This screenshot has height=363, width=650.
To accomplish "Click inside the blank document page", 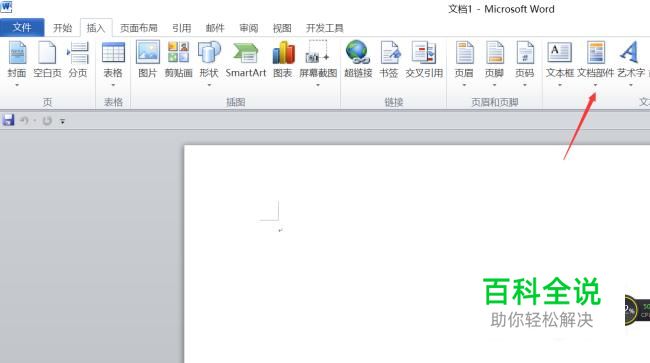I will pos(417,254).
